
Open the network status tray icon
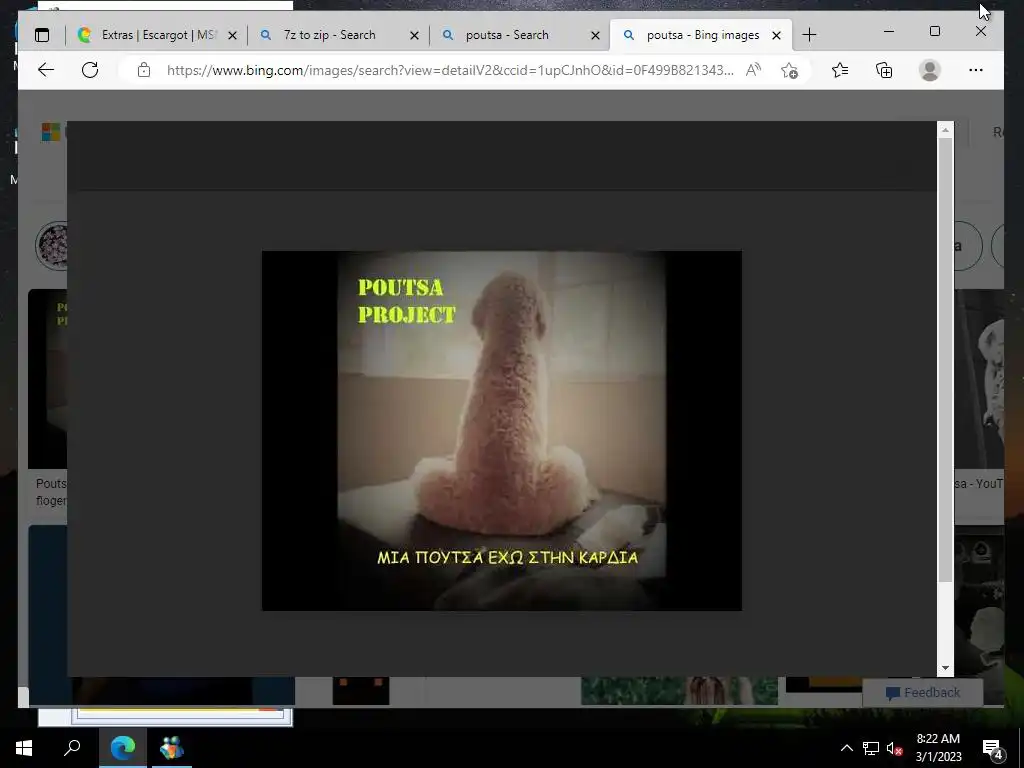[x=871, y=748]
